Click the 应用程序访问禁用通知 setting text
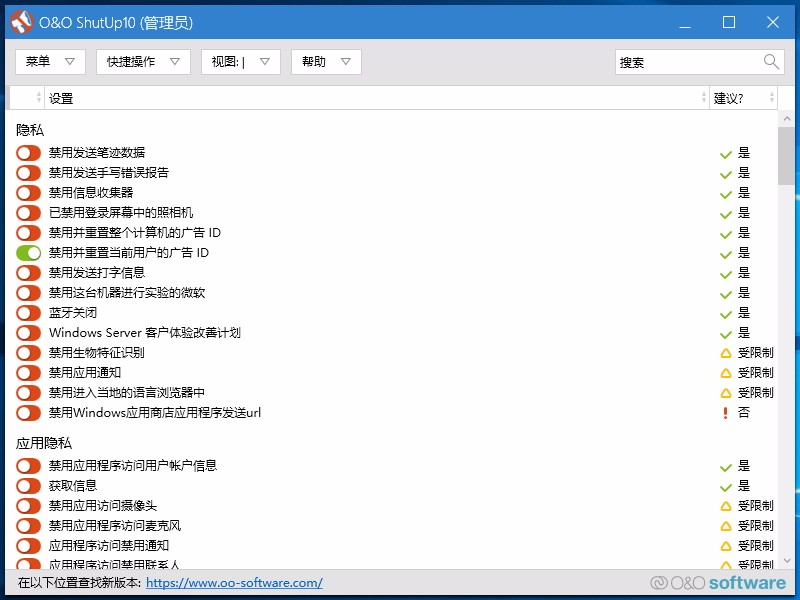 tap(109, 545)
